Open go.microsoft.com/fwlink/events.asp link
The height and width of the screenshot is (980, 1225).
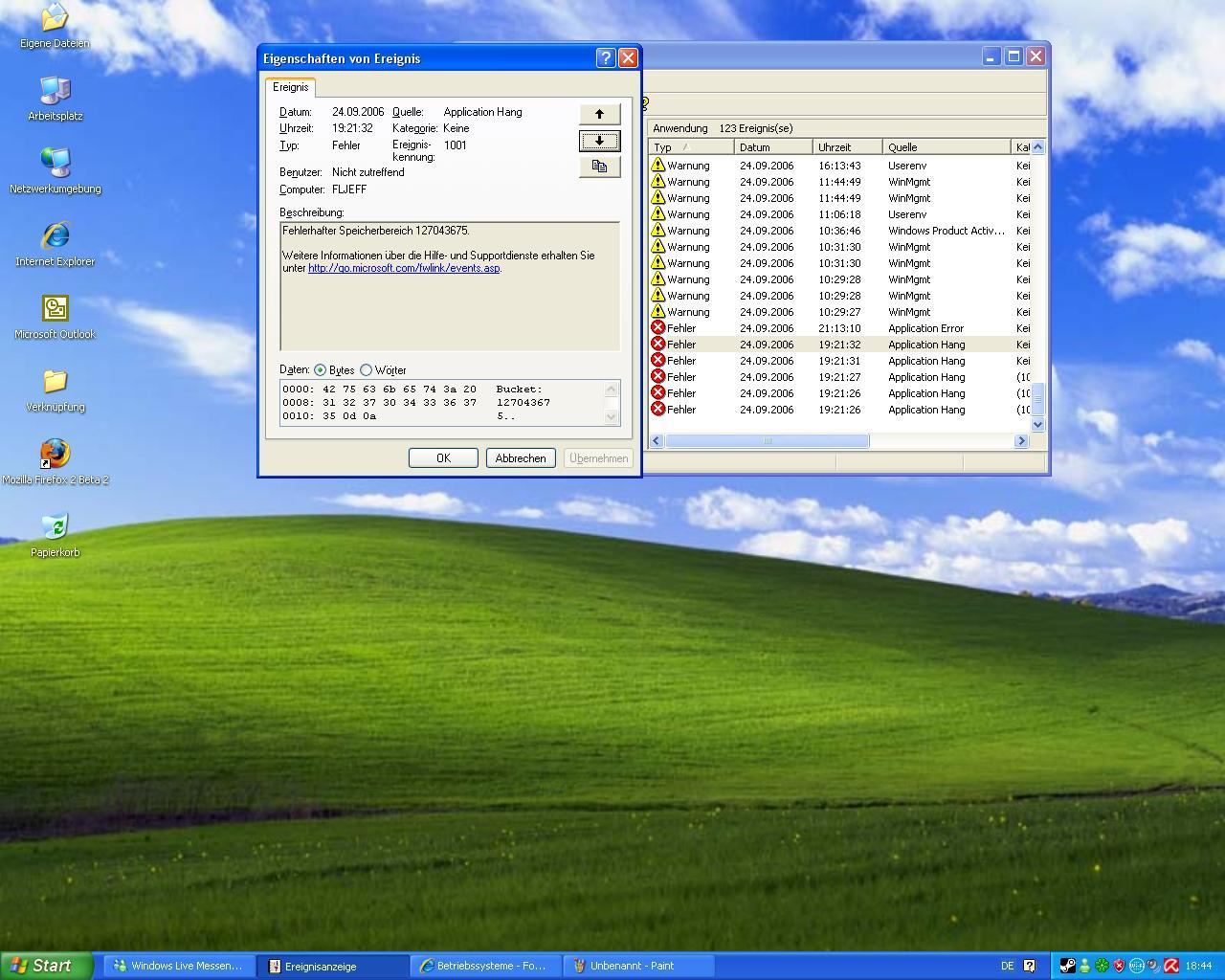click(x=404, y=268)
